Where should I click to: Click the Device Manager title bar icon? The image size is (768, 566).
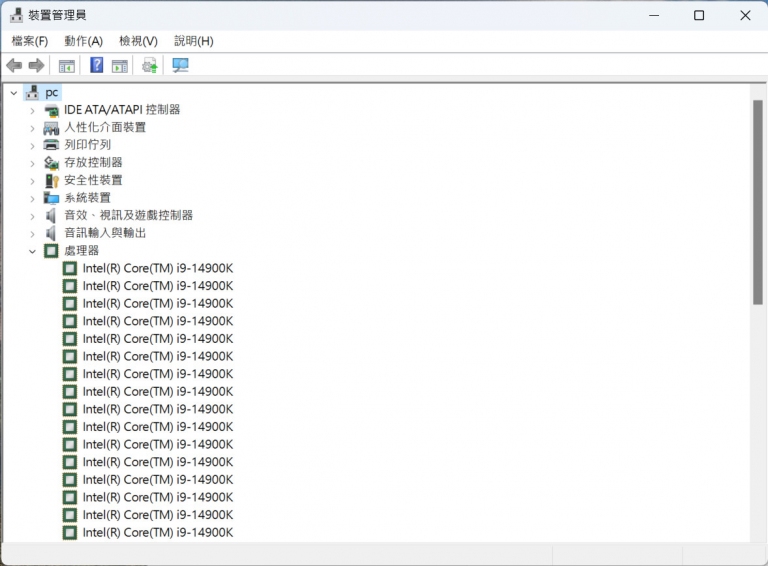tap(16, 15)
